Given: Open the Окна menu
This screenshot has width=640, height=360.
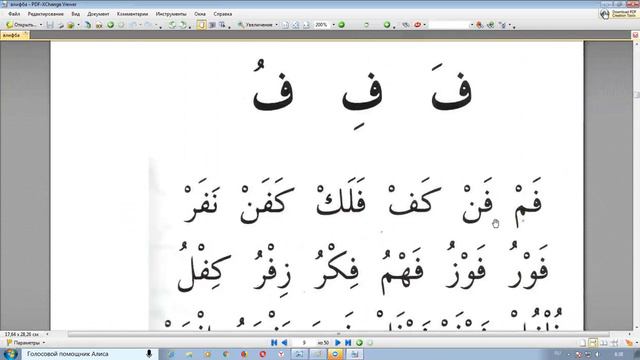Looking at the screenshot, I should pyautogui.click(x=200, y=14).
